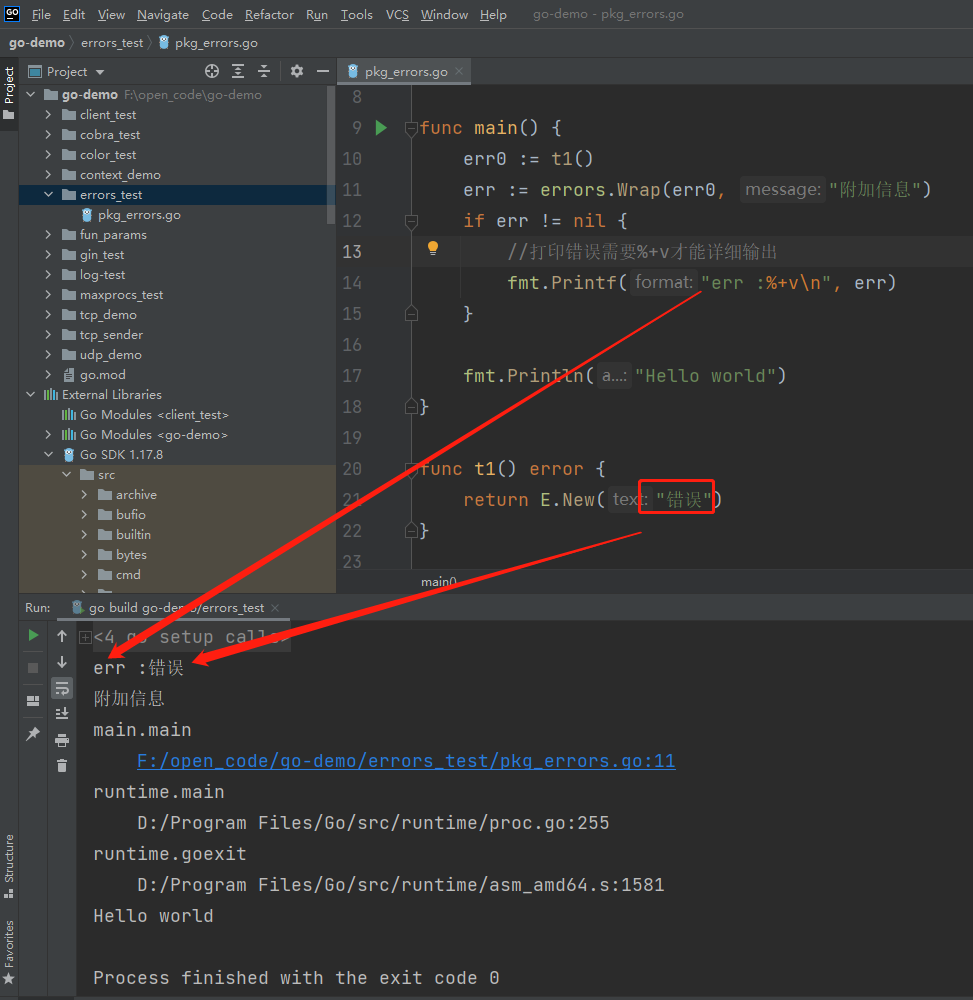Open the Structure tool window
Image resolution: width=973 pixels, height=1000 pixels.
(x=9, y=859)
